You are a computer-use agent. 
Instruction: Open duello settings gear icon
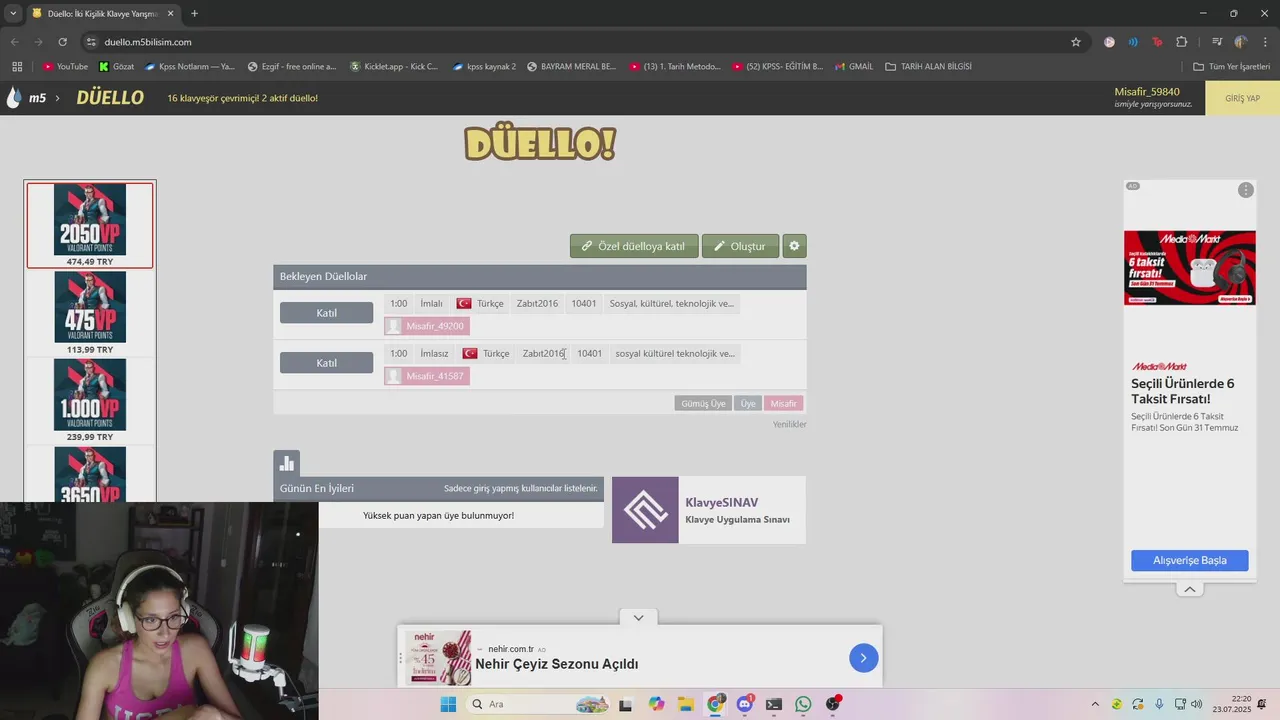pos(794,246)
